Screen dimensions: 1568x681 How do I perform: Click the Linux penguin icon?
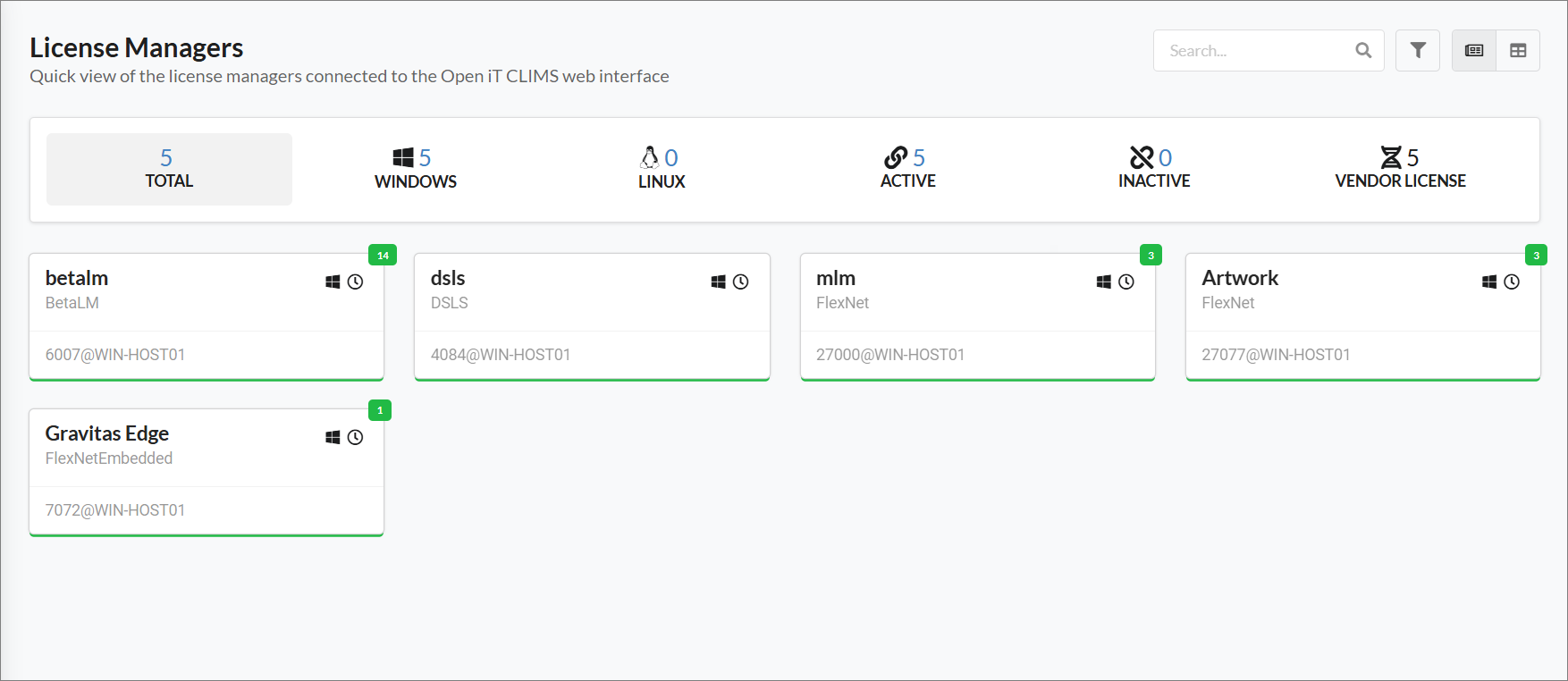pos(650,157)
